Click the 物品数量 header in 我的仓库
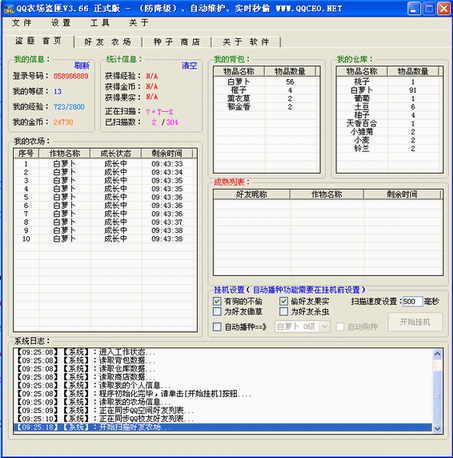This screenshot has height=458, width=453. coord(413,71)
